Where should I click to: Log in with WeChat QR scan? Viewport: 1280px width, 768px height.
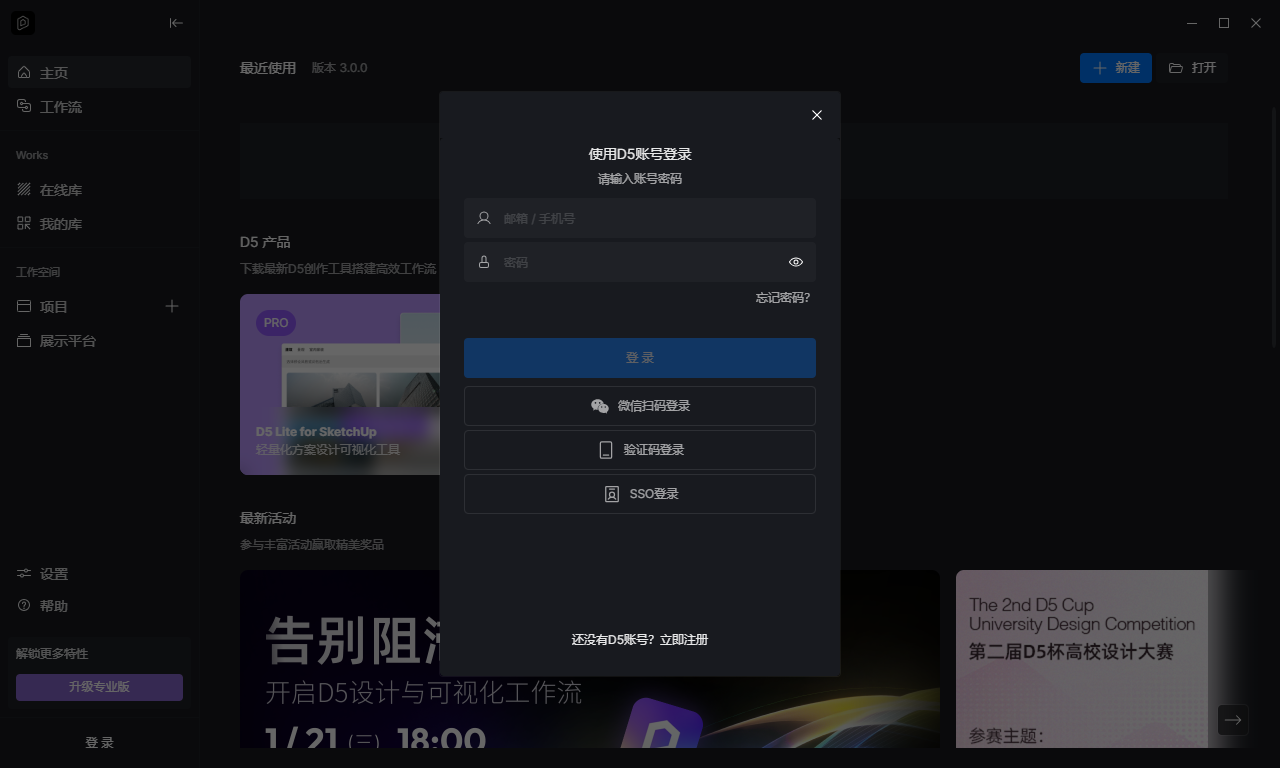click(640, 406)
